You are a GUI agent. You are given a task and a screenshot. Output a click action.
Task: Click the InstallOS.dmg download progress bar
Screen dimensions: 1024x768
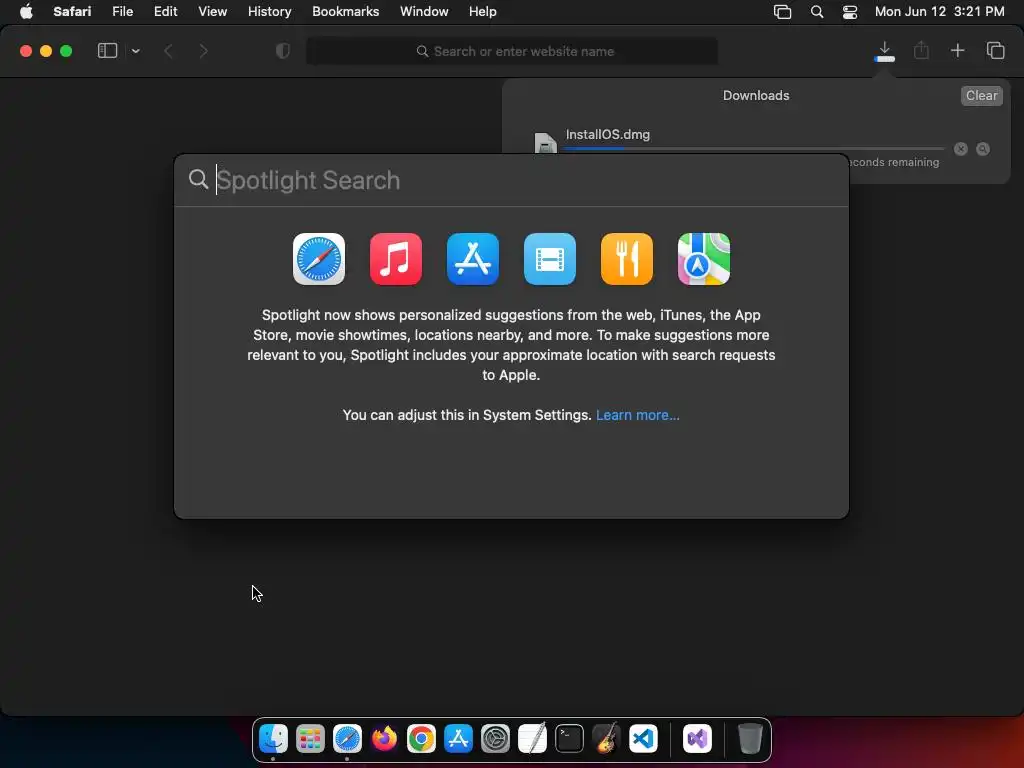754,149
